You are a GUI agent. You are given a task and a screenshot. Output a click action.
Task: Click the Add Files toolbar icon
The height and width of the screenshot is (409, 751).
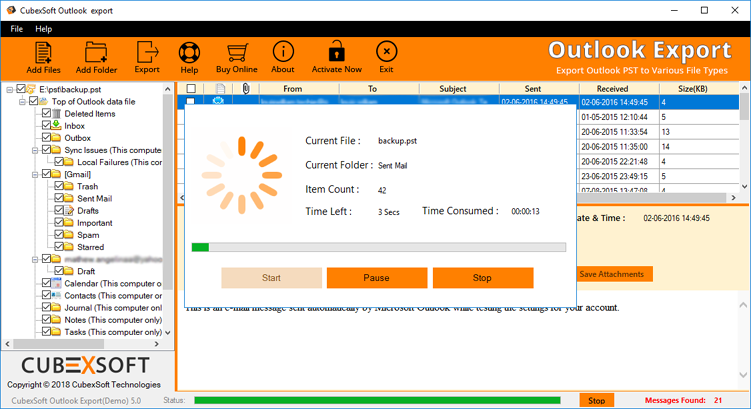point(43,57)
